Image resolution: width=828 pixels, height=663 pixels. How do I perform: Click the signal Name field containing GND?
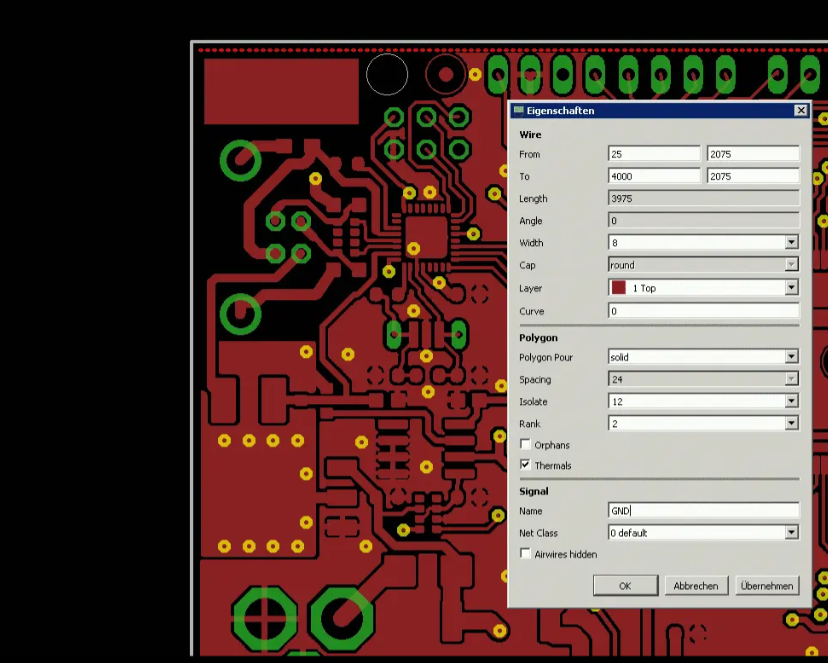(703, 511)
